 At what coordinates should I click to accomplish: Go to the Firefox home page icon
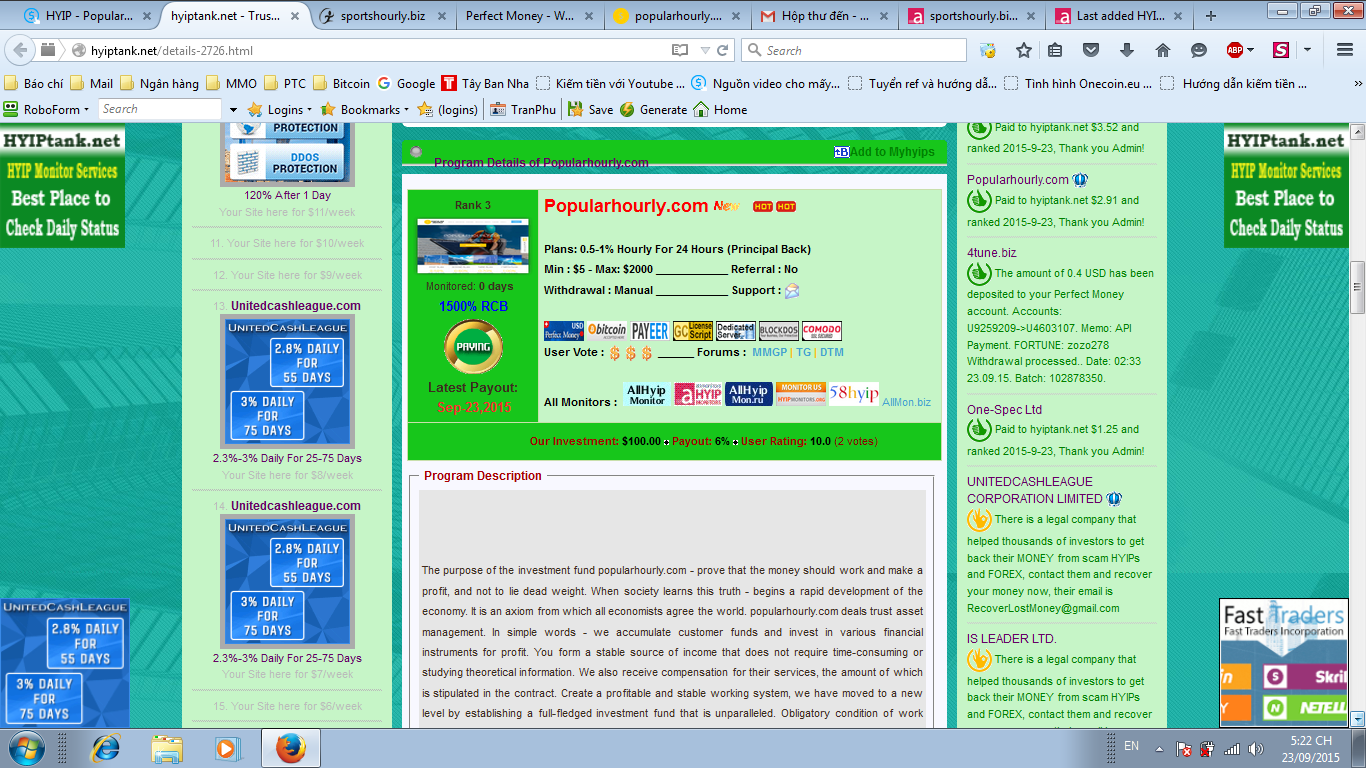click(x=1162, y=50)
